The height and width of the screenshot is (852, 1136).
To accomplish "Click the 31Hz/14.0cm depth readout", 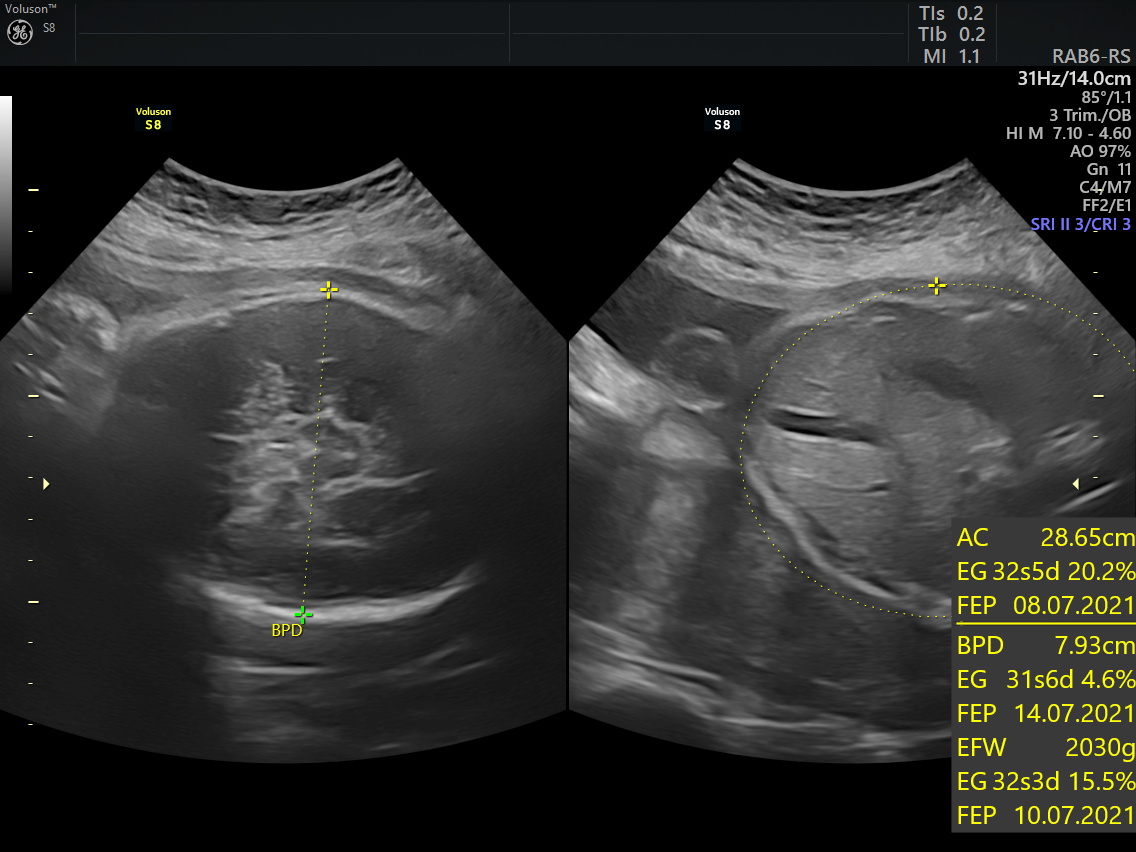I will point(1074,79).
